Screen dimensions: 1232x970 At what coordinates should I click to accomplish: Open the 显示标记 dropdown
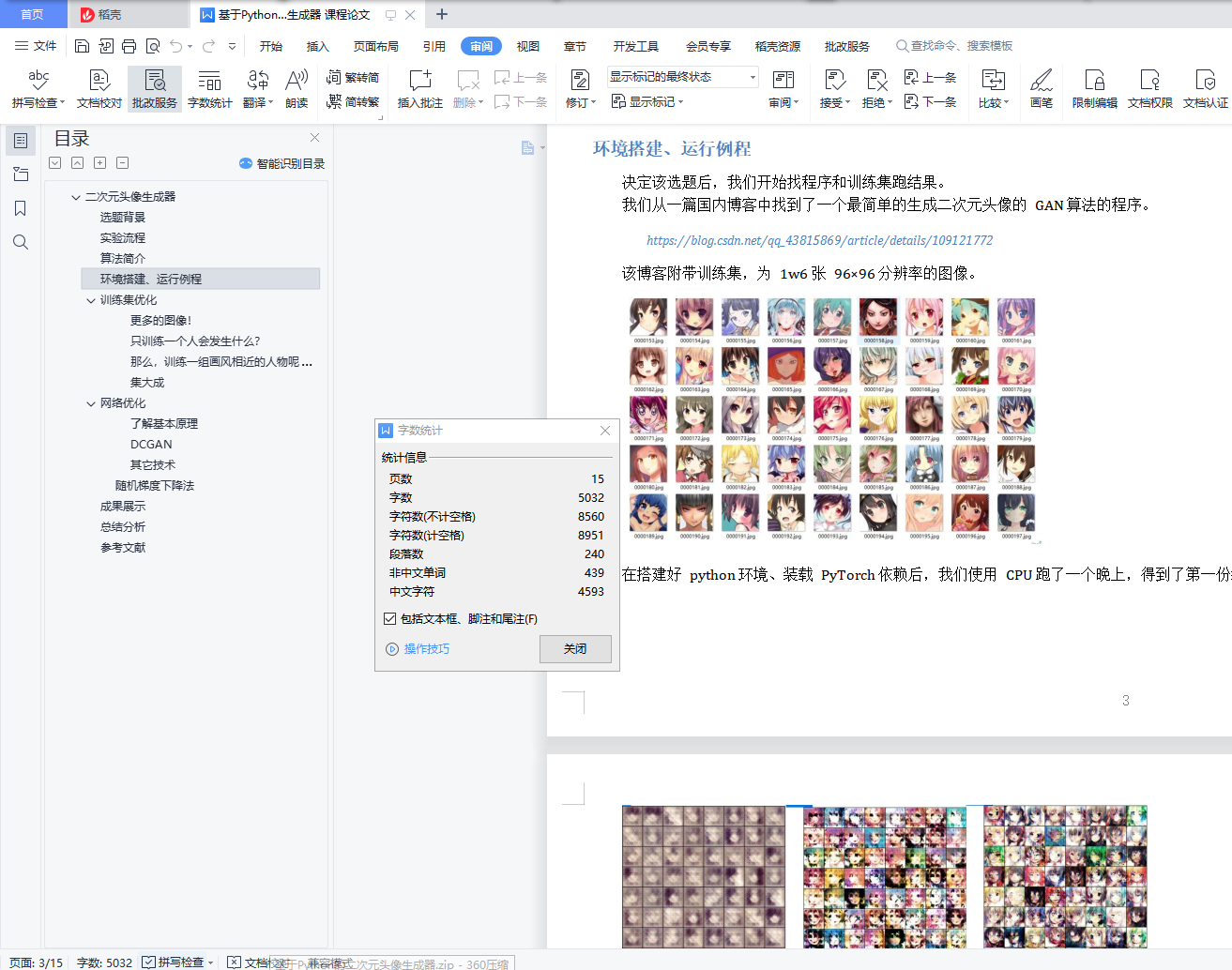pos(648,101)
